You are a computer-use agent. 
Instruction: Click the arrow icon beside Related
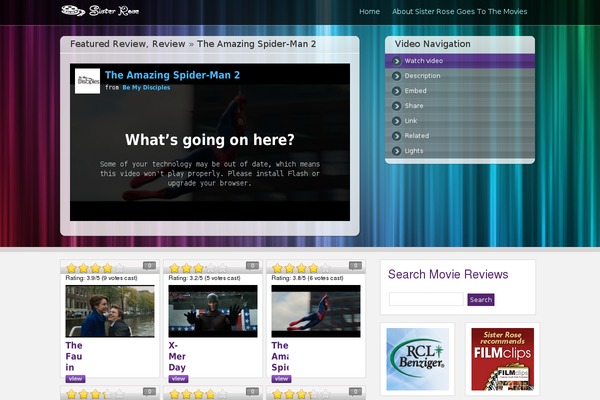(396, 136)
